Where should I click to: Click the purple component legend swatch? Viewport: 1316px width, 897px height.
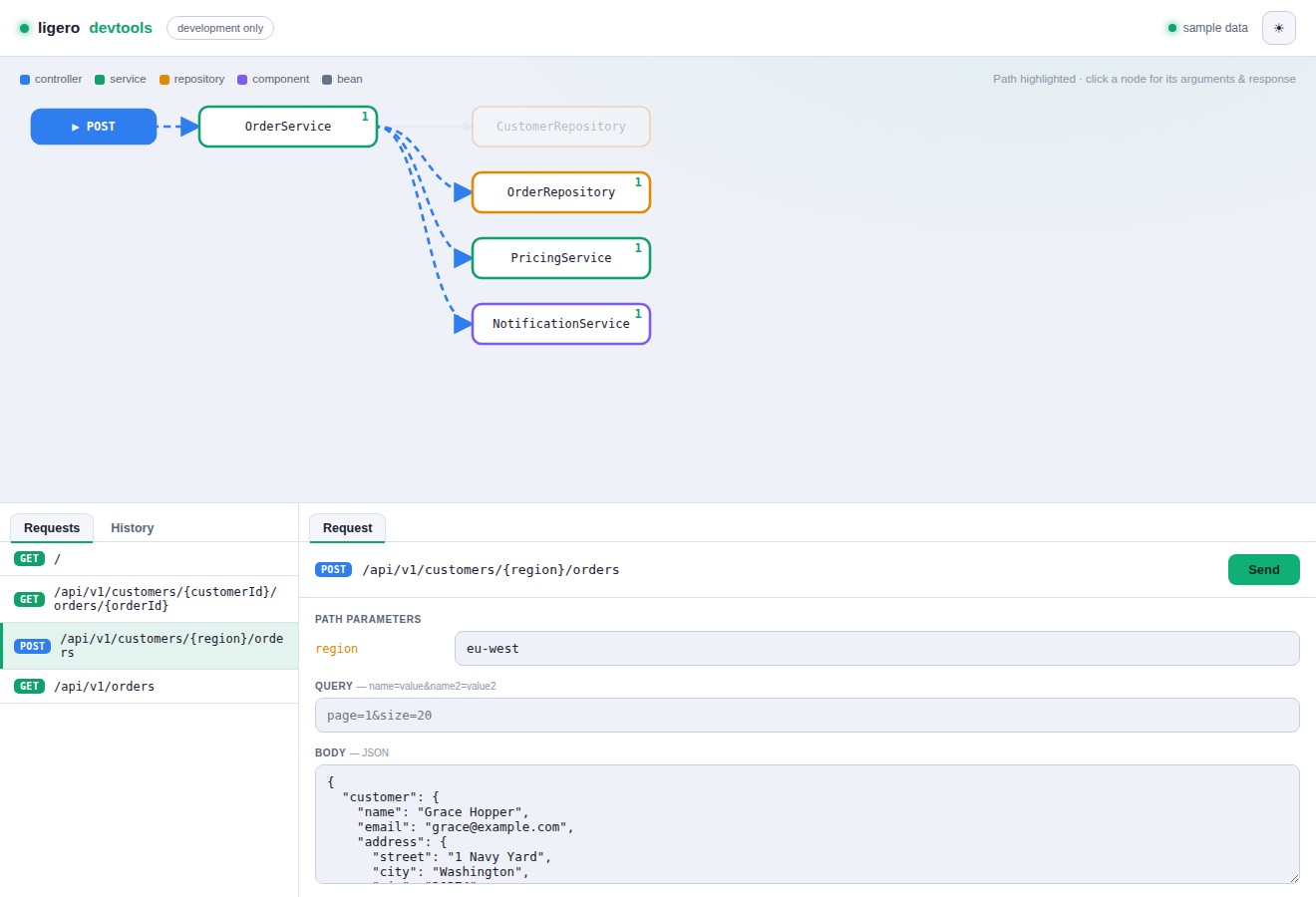tap(242, 80)
